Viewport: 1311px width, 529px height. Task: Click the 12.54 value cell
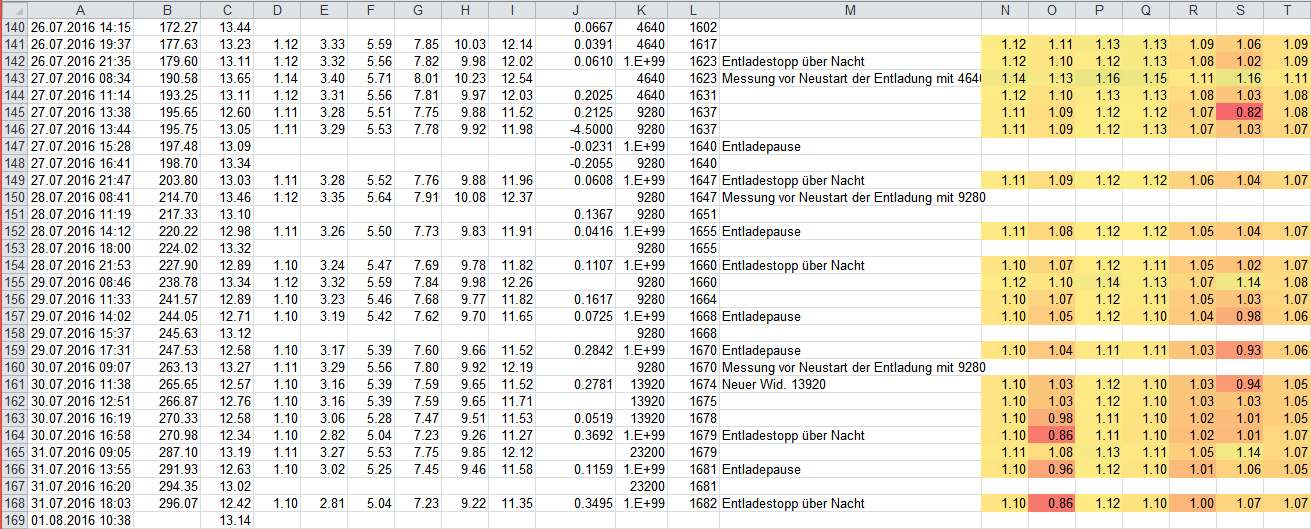click(512, 78)
